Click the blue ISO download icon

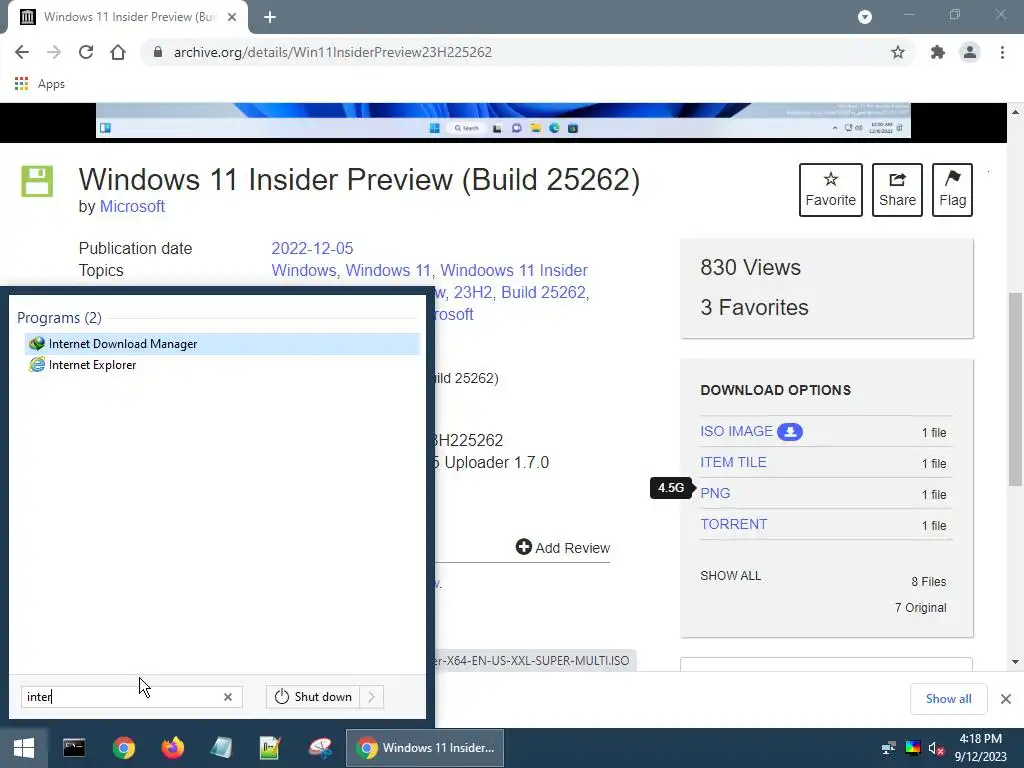click(790, 432)
